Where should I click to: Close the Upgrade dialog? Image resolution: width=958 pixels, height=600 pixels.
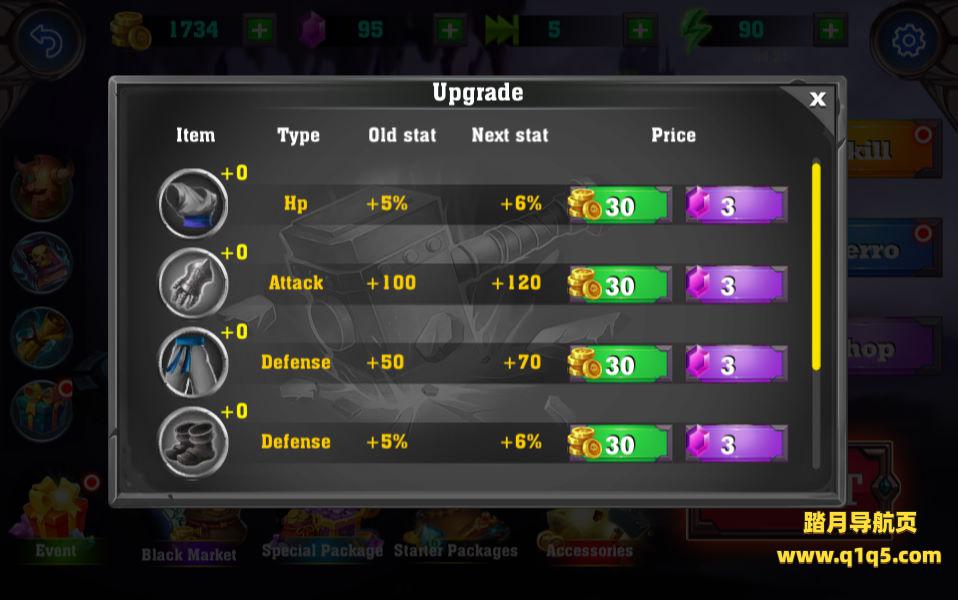[x=817, y=99]
